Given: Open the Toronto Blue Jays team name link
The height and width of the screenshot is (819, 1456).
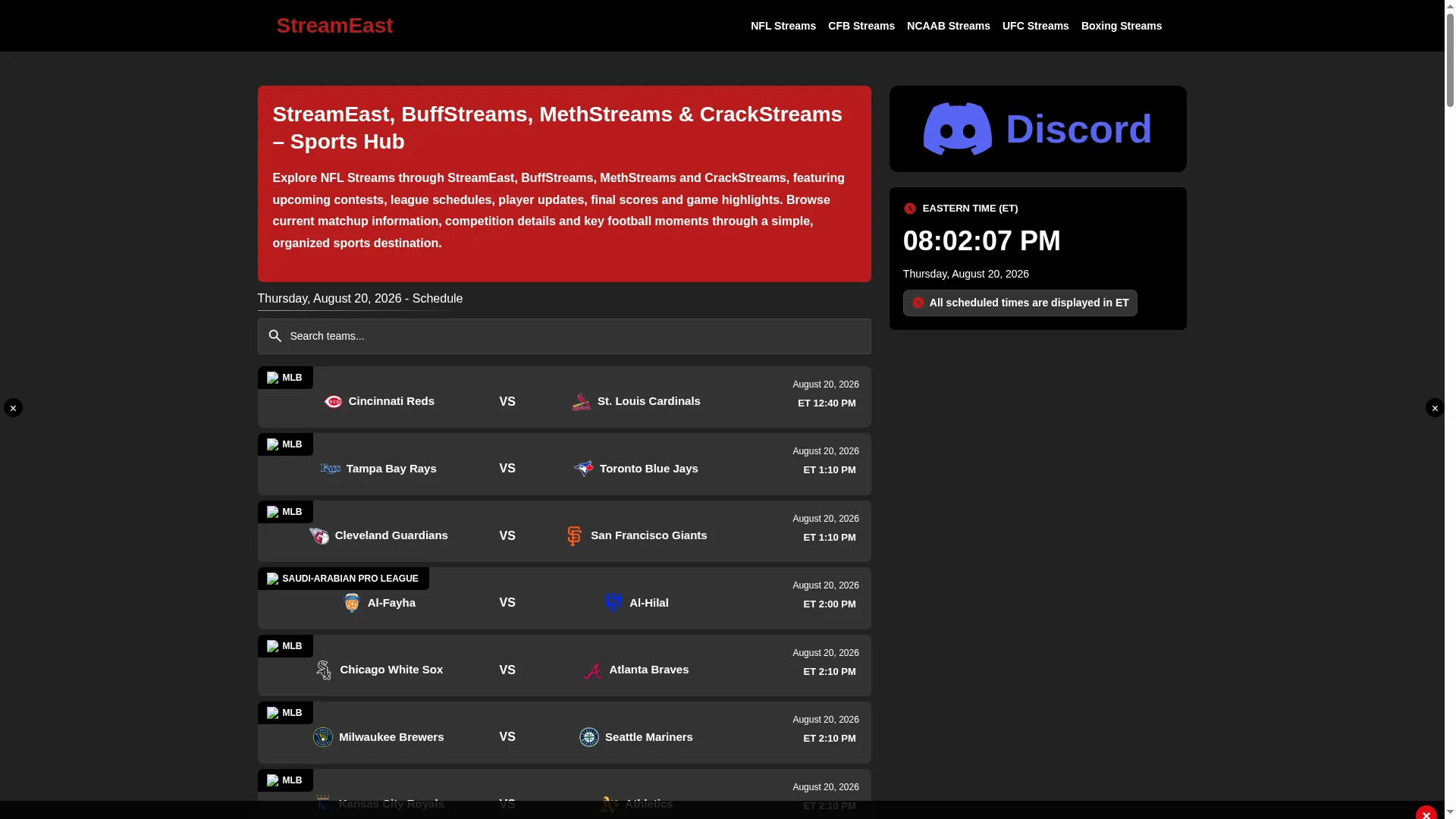Looking at the screenshot, I should tap(648, 469).
